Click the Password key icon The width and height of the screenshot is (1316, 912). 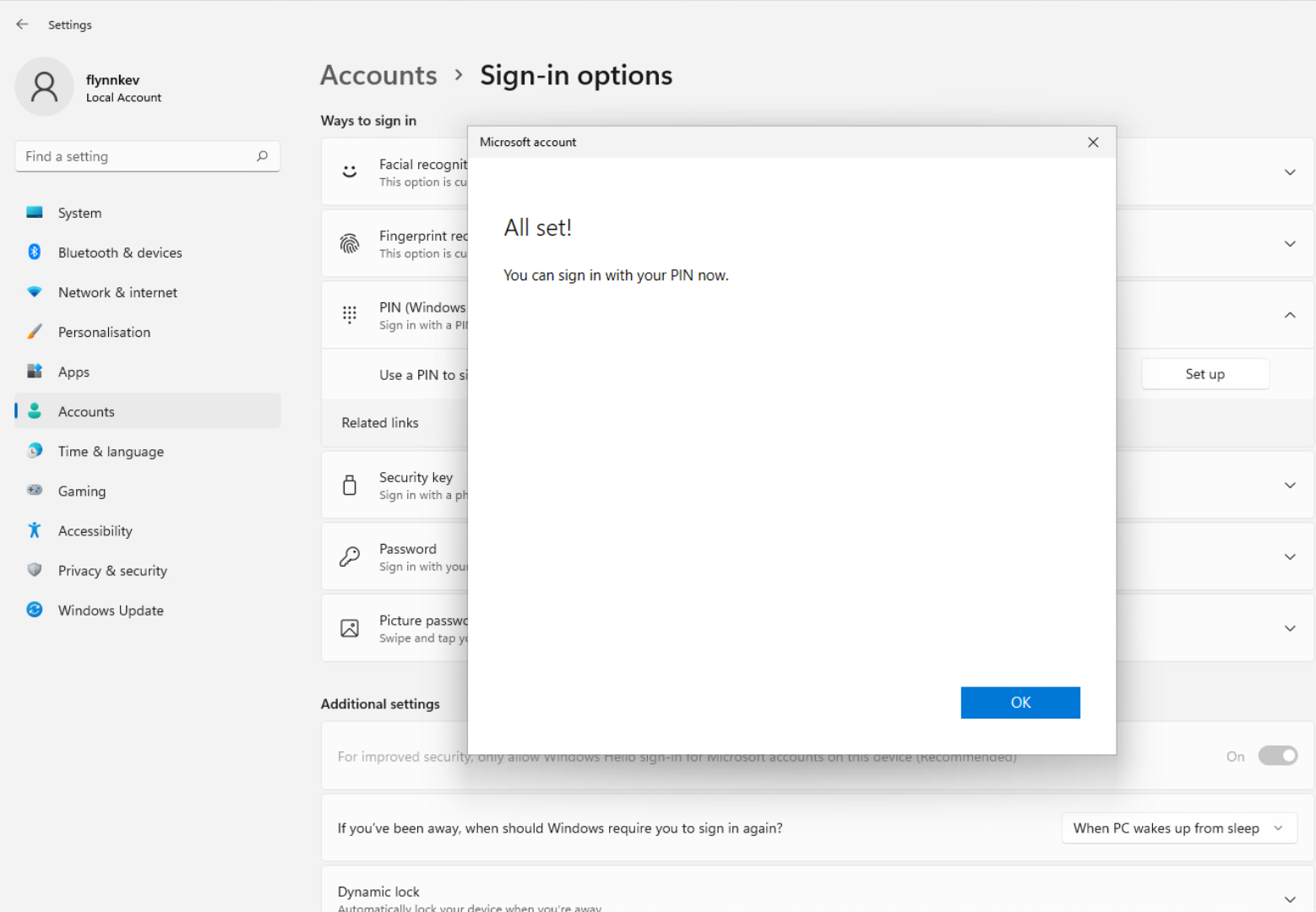(x=350, y=557)
